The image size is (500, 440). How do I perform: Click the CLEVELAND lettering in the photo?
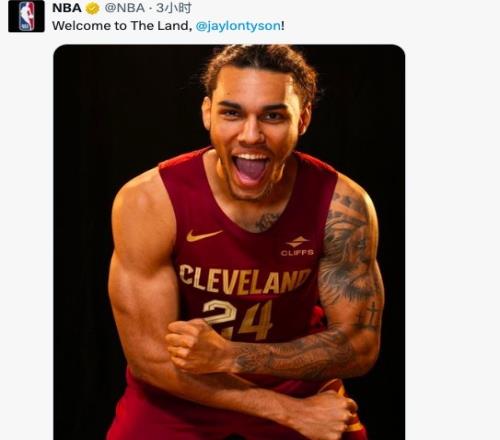pyautogui.click(x=245, y=280)
